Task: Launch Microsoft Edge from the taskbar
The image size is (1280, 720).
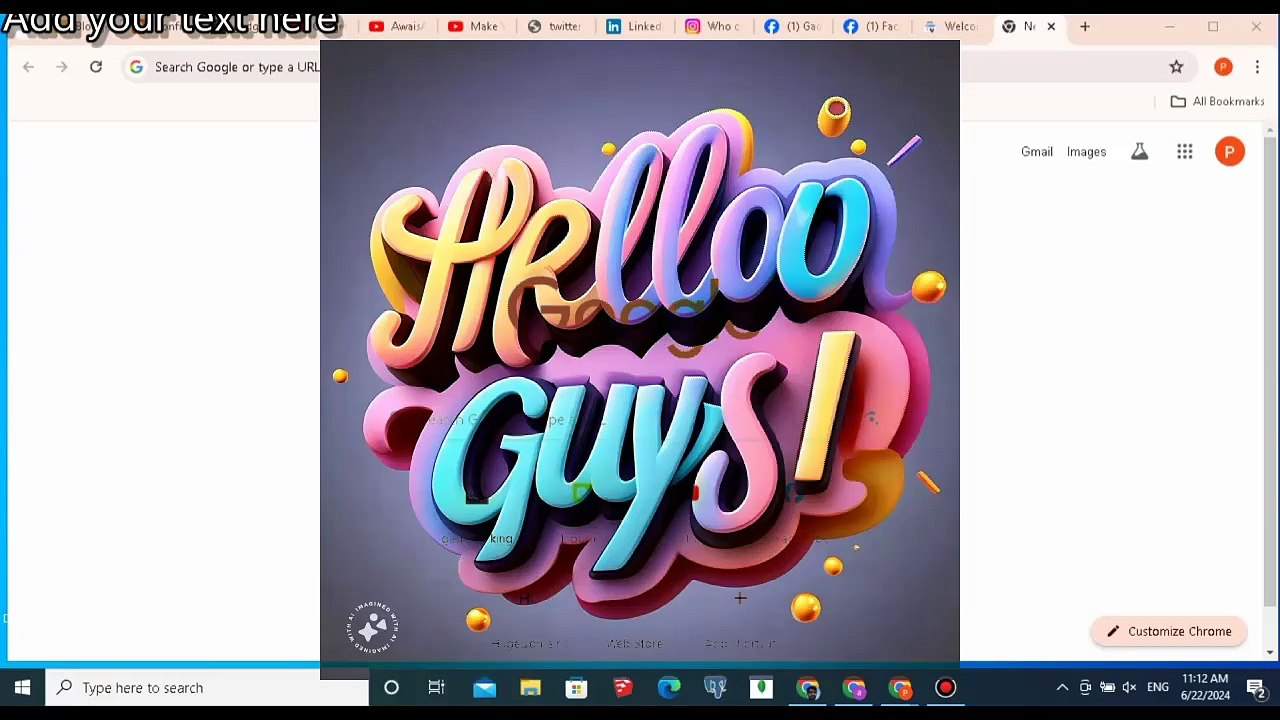Action: click(x=669, y=688)
